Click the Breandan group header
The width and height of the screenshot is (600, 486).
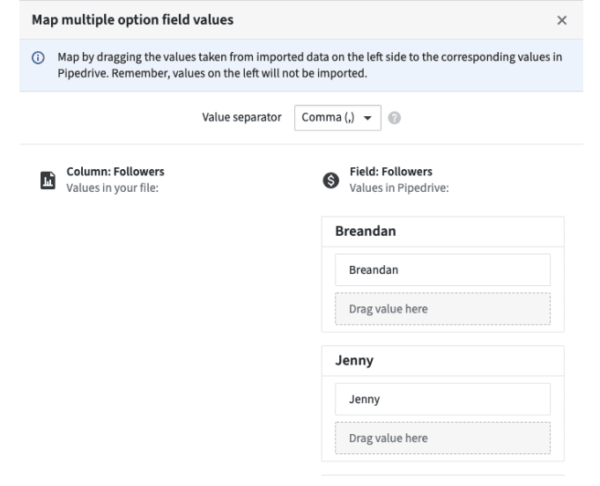443,232
